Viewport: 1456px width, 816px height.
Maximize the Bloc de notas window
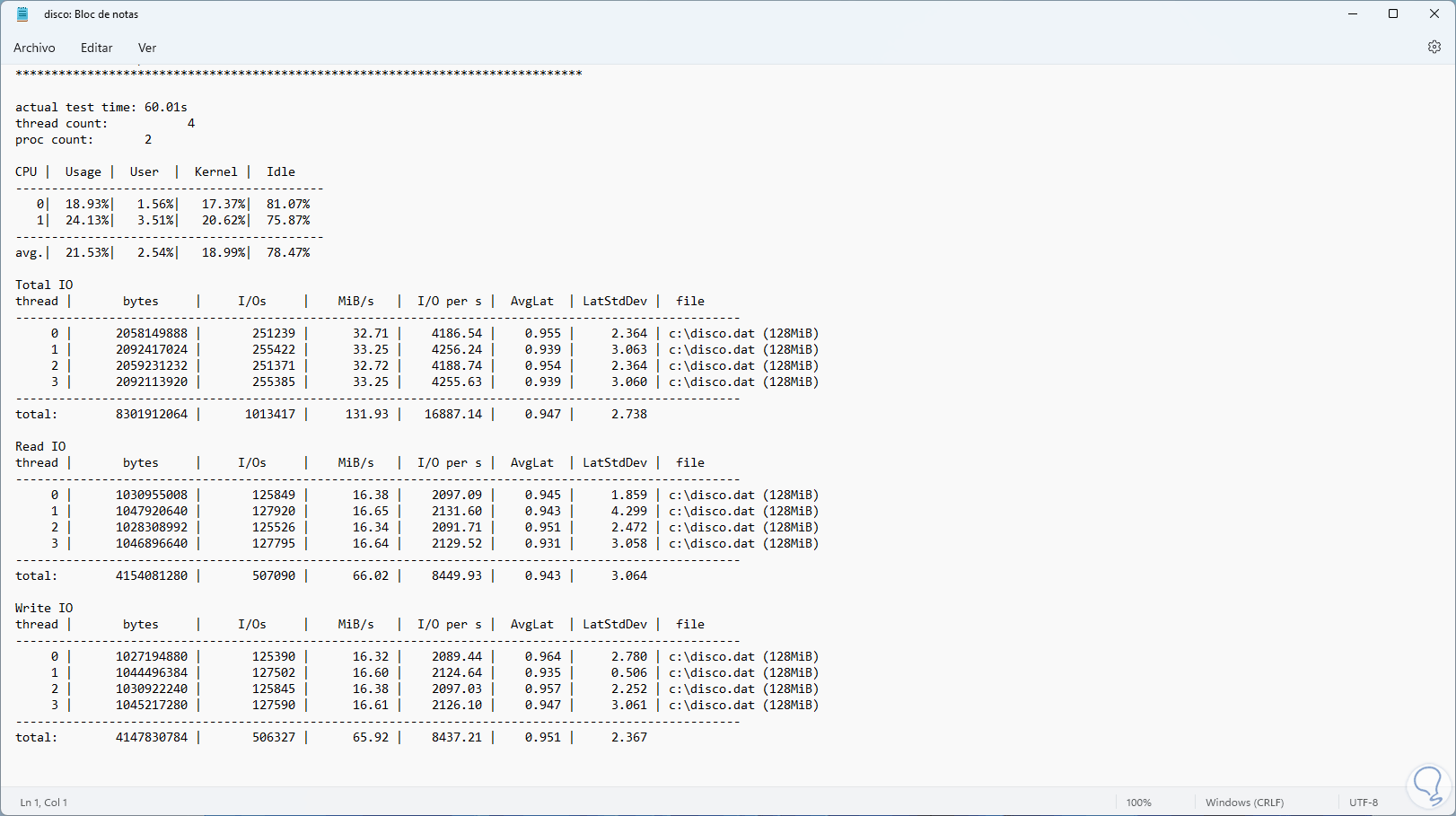pyautogui.click(x=1393, y=14)
